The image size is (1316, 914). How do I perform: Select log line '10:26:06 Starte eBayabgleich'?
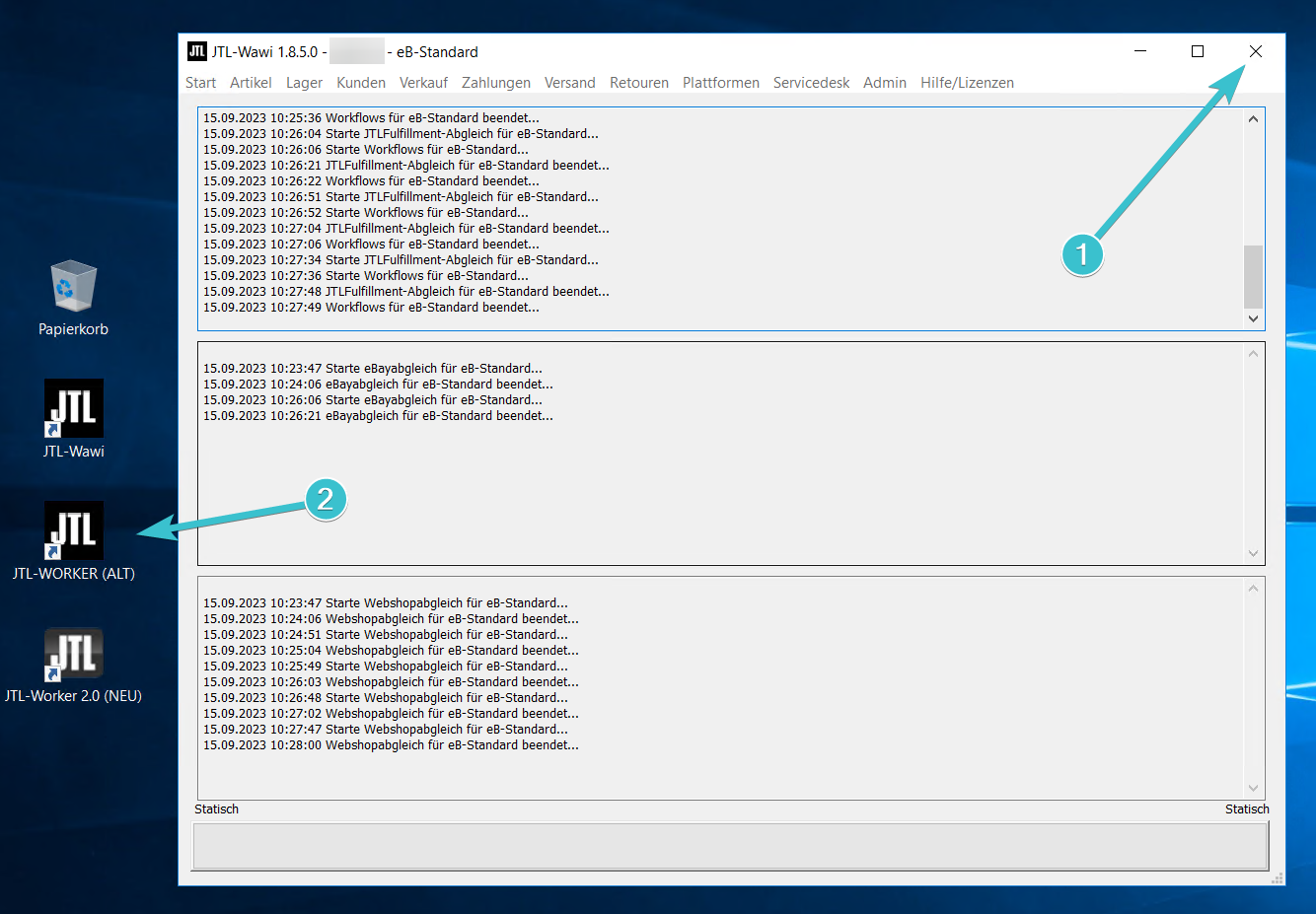click(373, 400)
